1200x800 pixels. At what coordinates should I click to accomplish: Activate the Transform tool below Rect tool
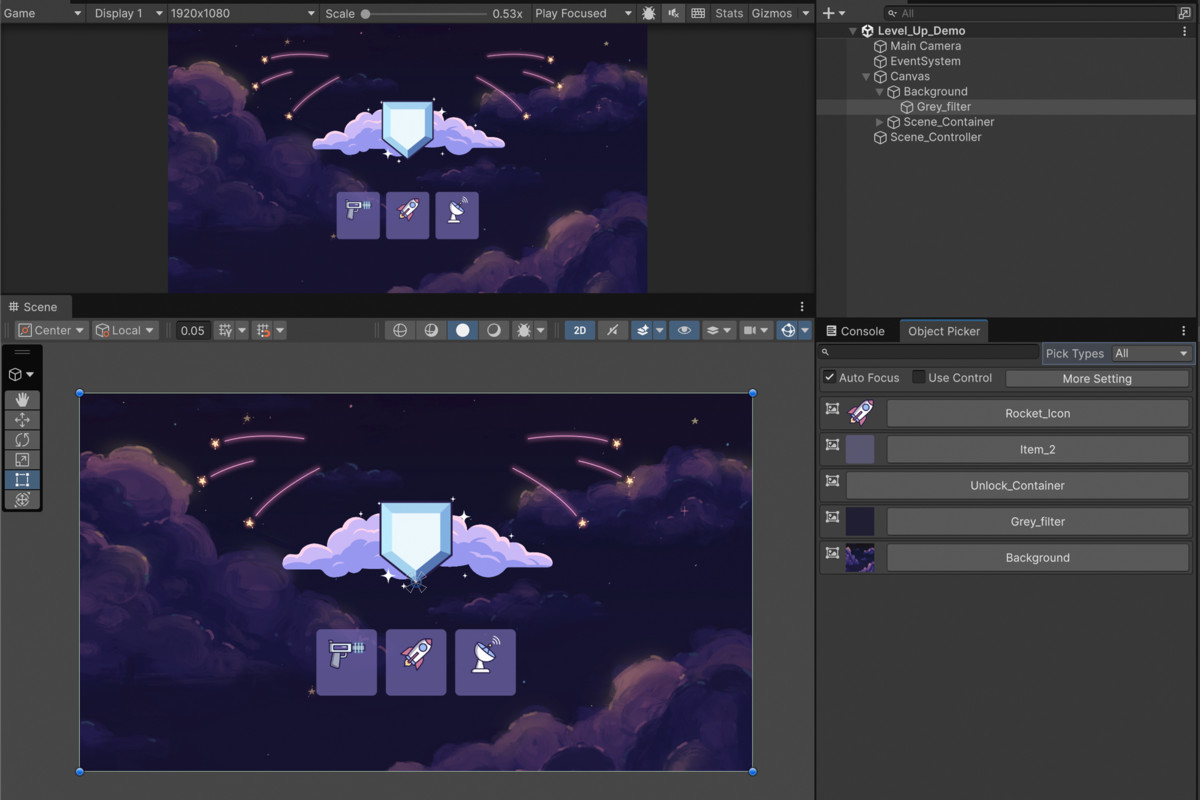22,499
